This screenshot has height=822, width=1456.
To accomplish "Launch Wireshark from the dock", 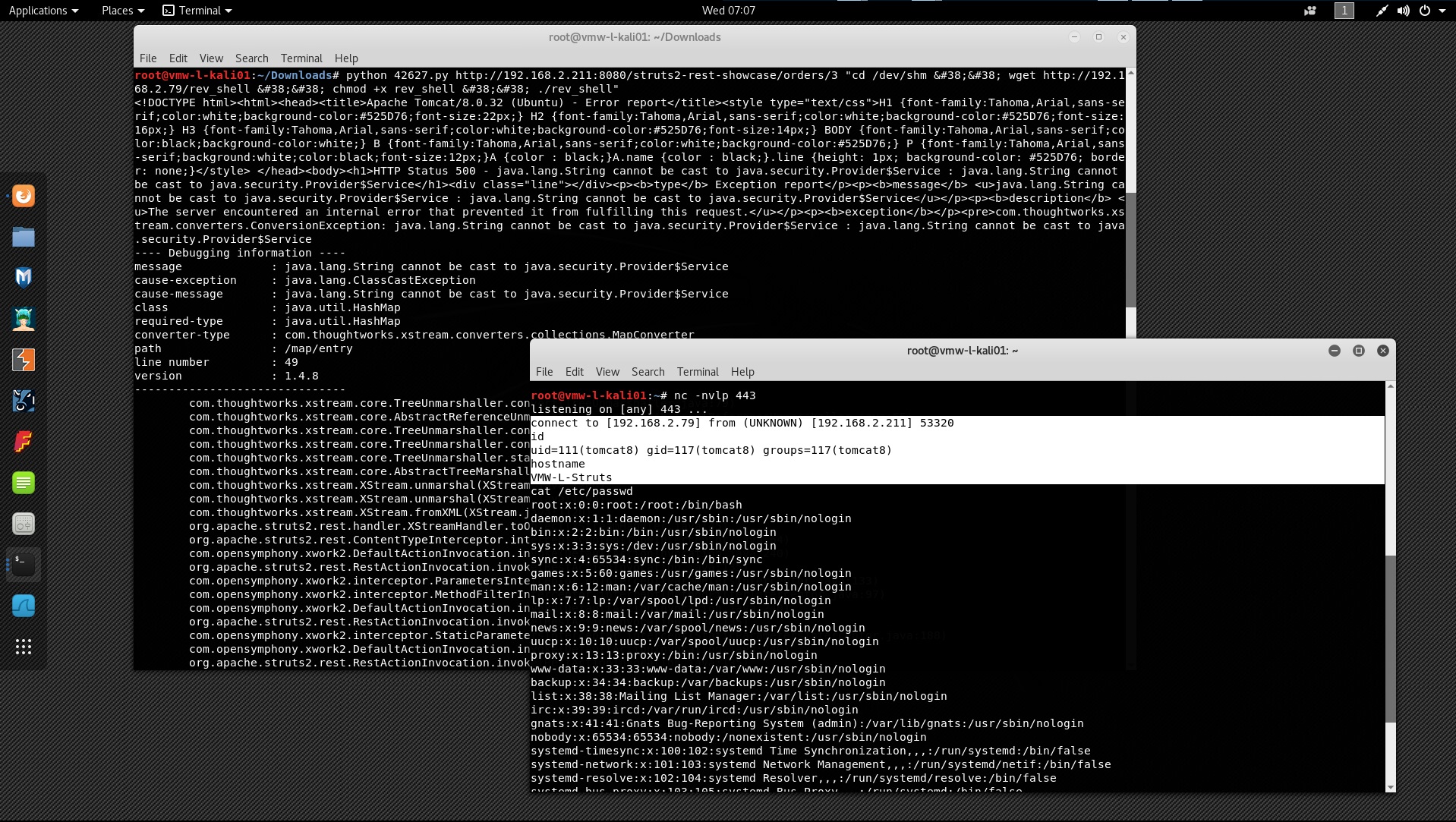I will (x=24, y=606).
